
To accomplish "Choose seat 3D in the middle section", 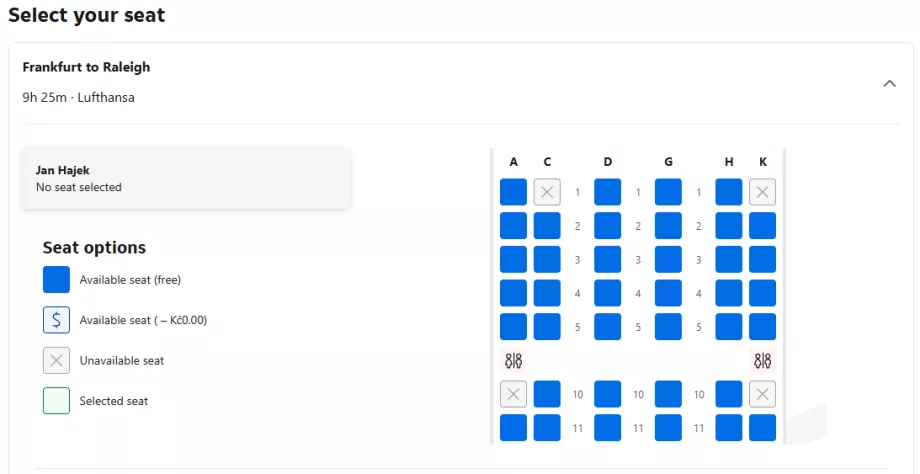I will click(x=607, y=260).
